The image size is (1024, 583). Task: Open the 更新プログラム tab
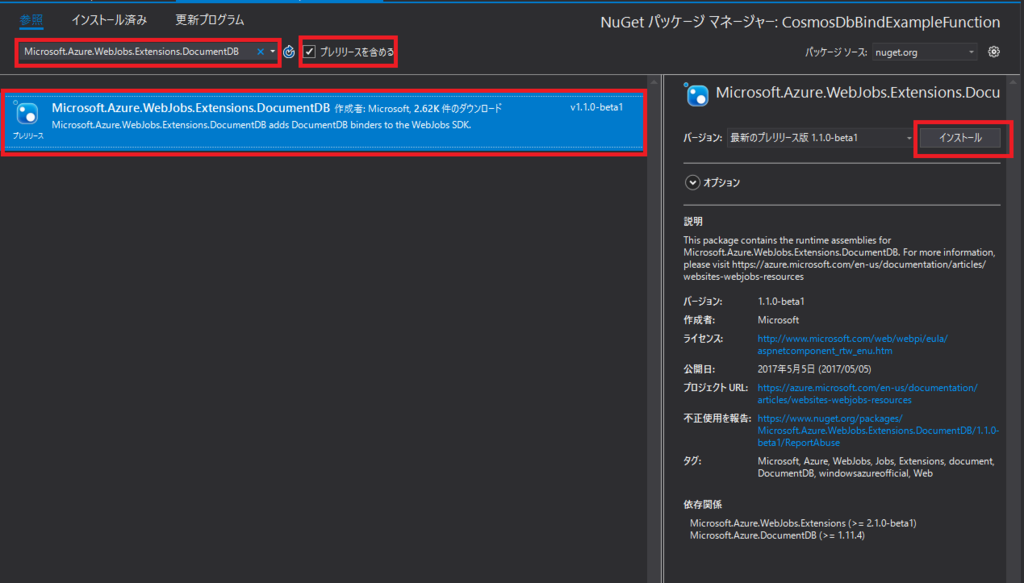click(210, 20)
